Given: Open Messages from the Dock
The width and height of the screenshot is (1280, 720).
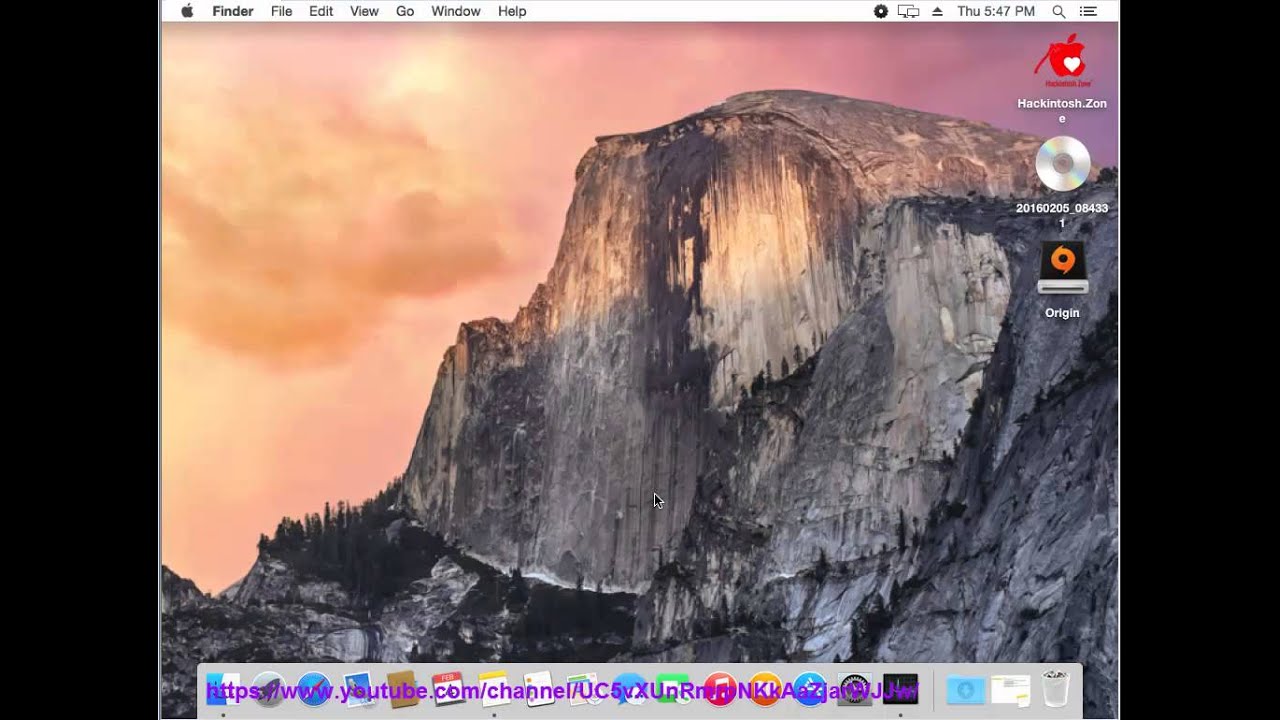Looking at the screenshot, I should pos(629,689).
